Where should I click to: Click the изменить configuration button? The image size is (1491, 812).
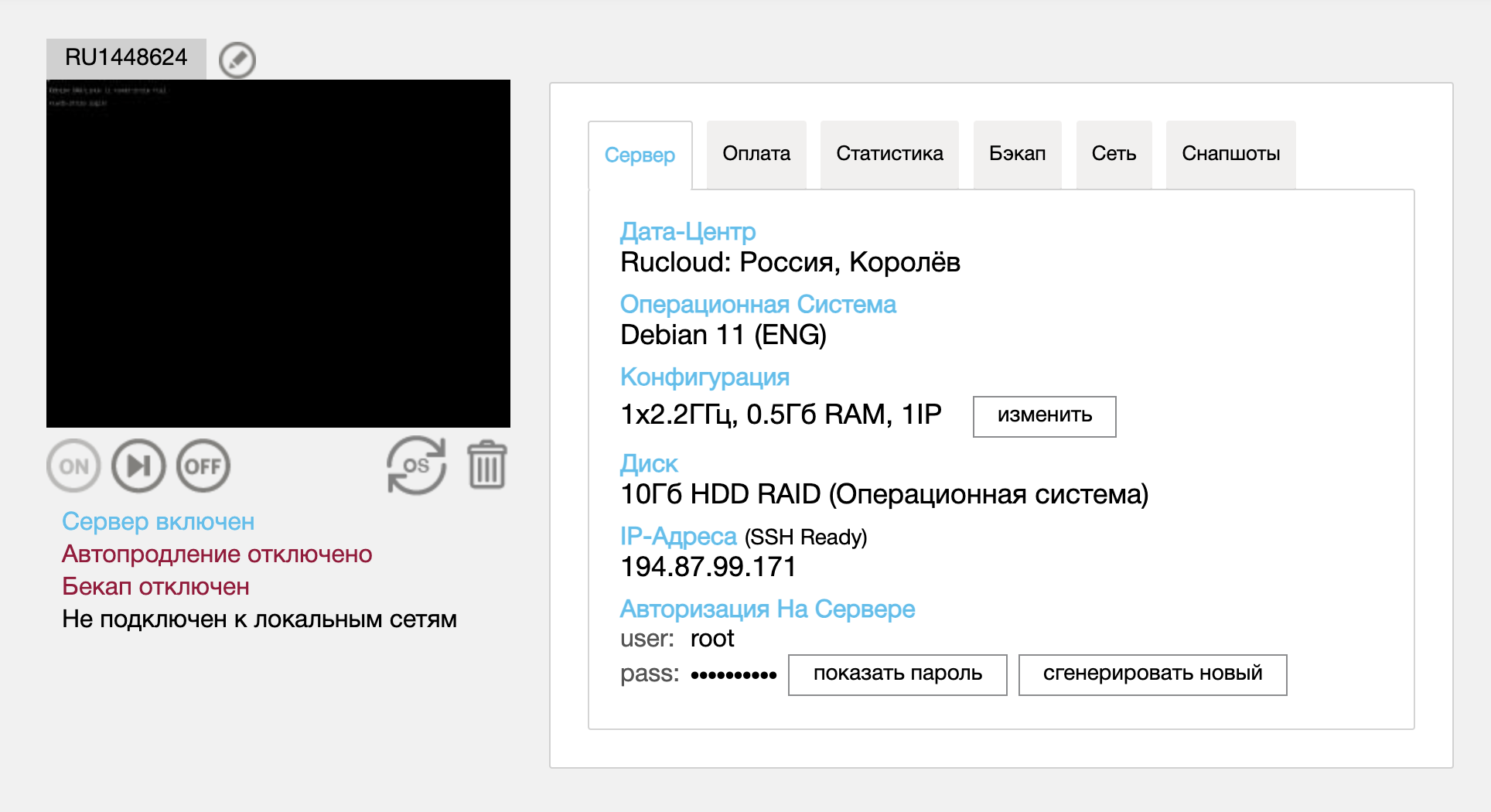pos(1044,416)
